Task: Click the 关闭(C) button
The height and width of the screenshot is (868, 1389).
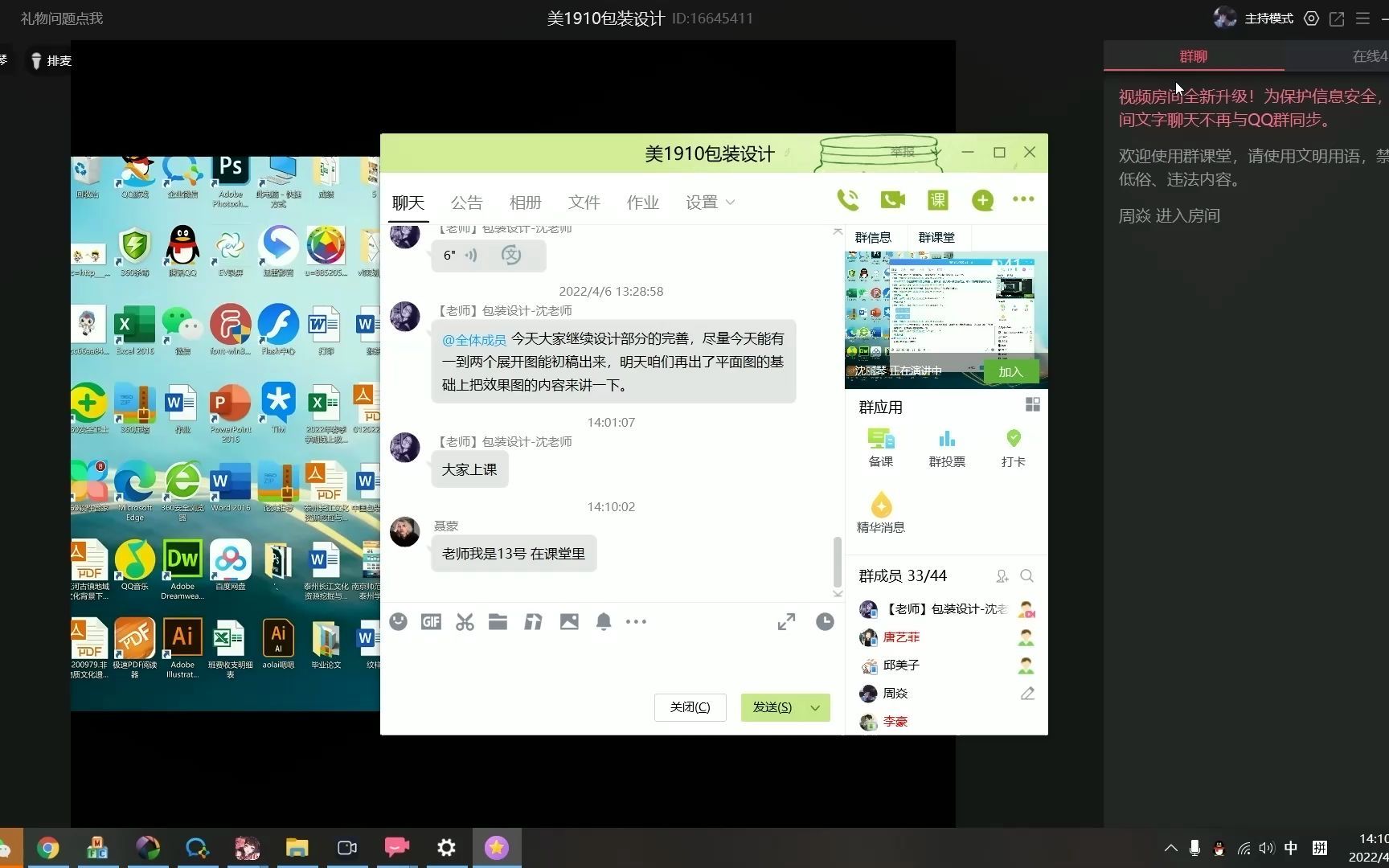Action: click(x=690, y=707)
